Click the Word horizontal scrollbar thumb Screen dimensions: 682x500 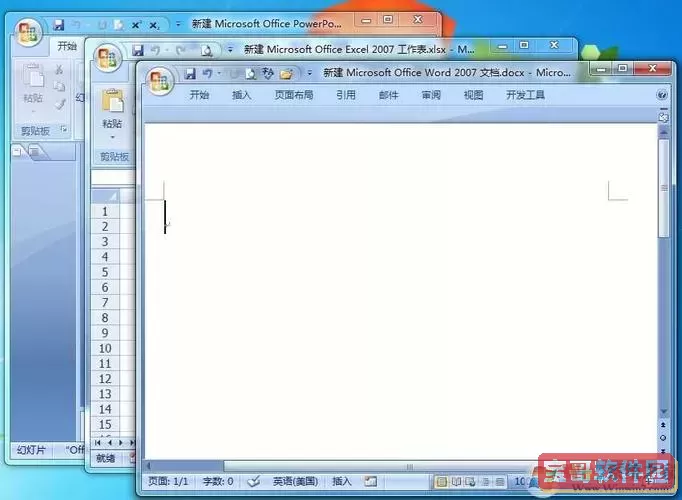point(409,467)
